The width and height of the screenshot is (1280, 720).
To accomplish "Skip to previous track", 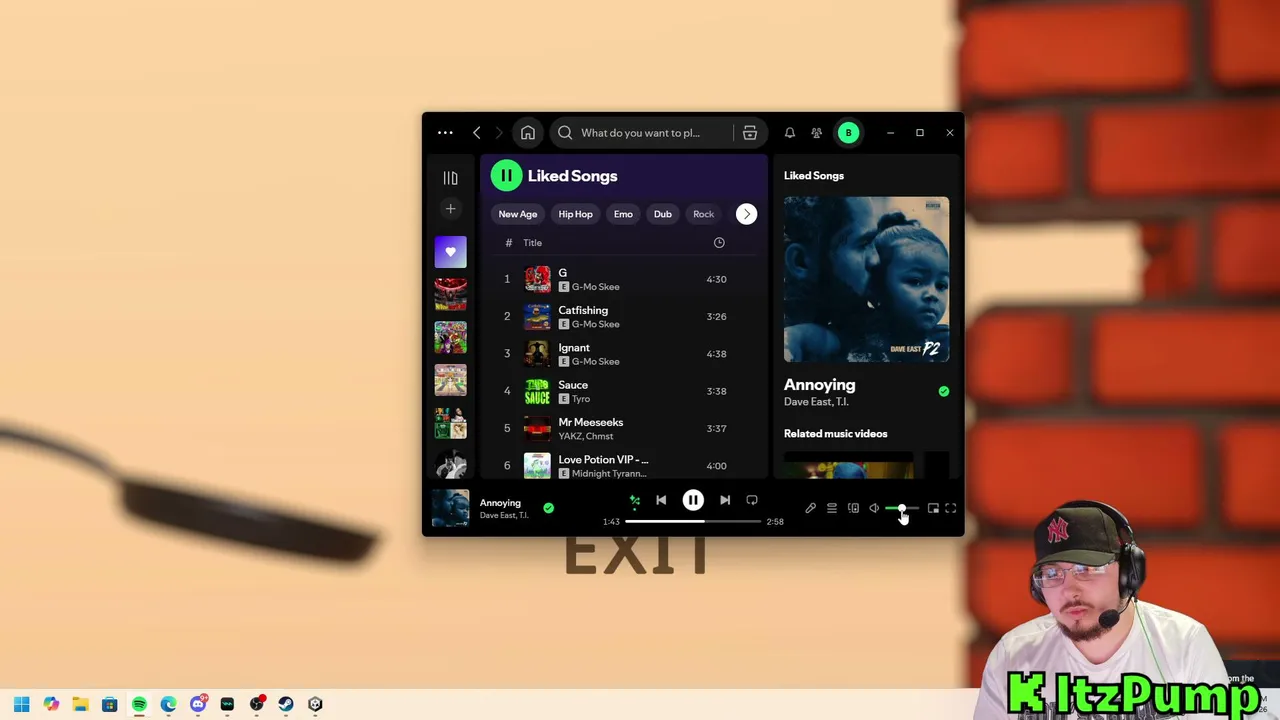I will pyautogui.click(x=661, y=501).
